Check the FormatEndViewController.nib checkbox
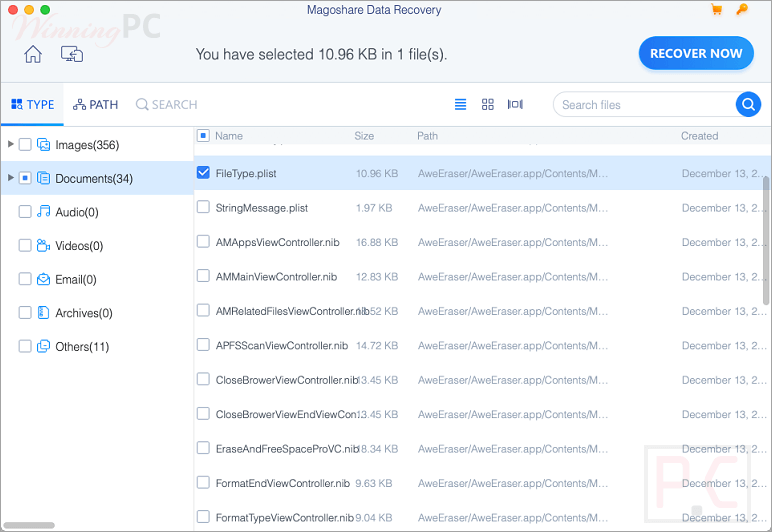 203,482
